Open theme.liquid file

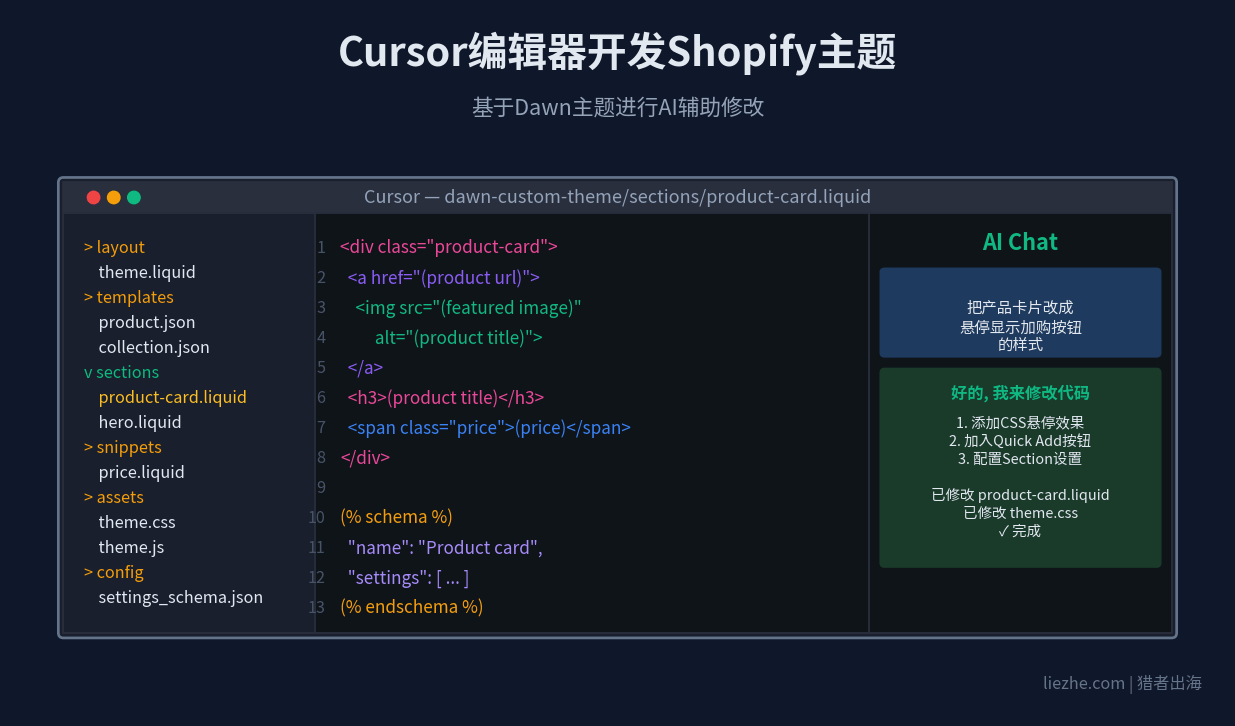coord(147,272)
